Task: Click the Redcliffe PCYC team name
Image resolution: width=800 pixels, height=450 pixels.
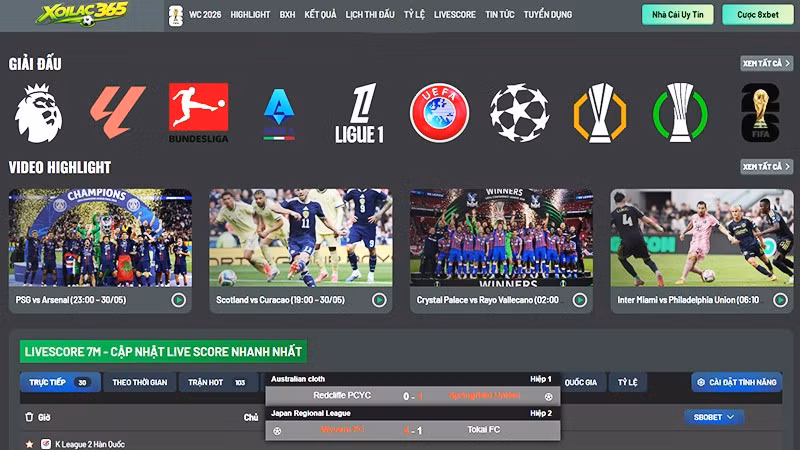Action: [342, 395]
